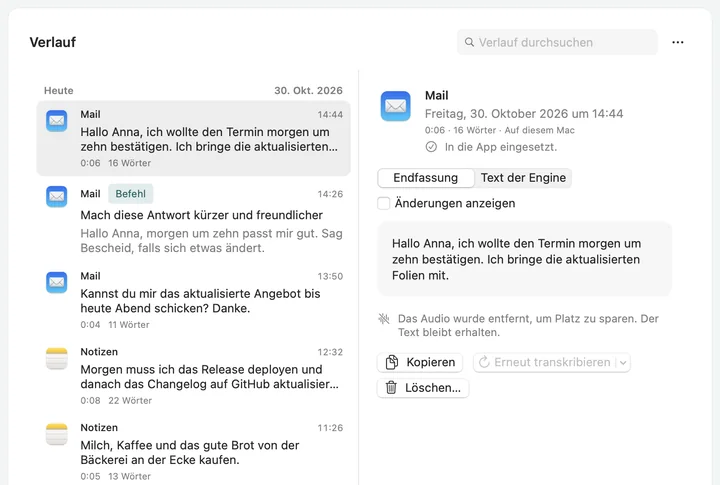
Task: Click the Löschen… button
Action: 423,388
